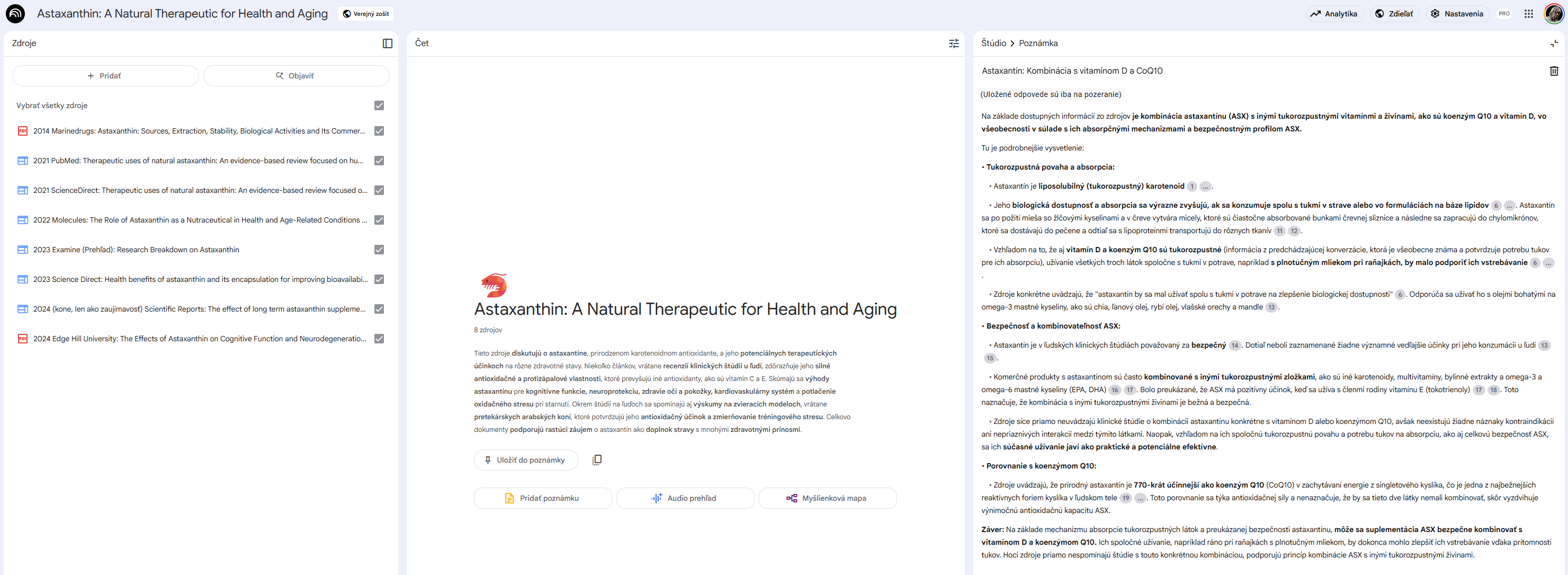Open the Google apps grid

tap(1528, 13)
